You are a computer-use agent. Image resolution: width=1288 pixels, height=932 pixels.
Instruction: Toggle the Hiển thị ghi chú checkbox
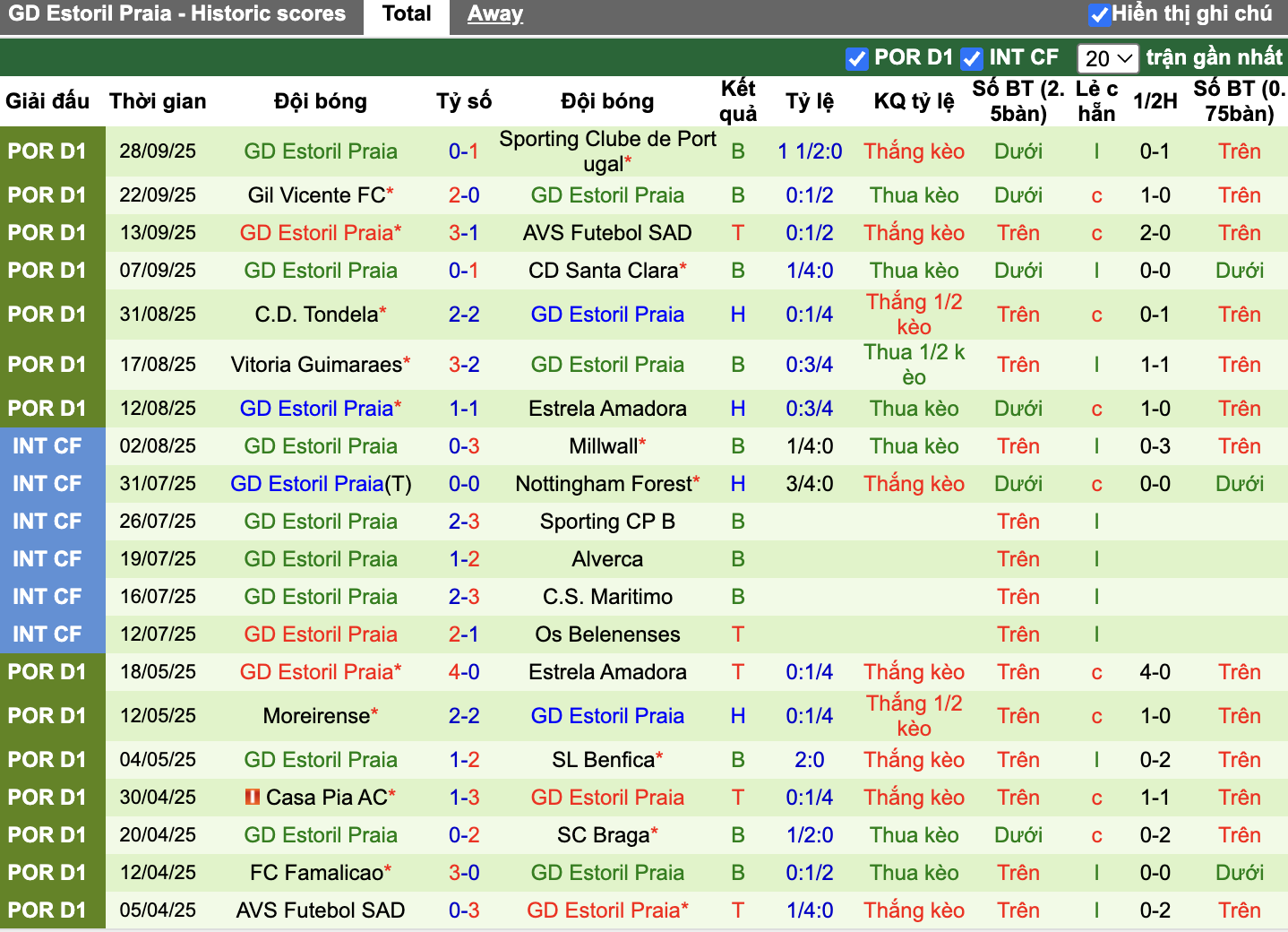(1099, 14)
